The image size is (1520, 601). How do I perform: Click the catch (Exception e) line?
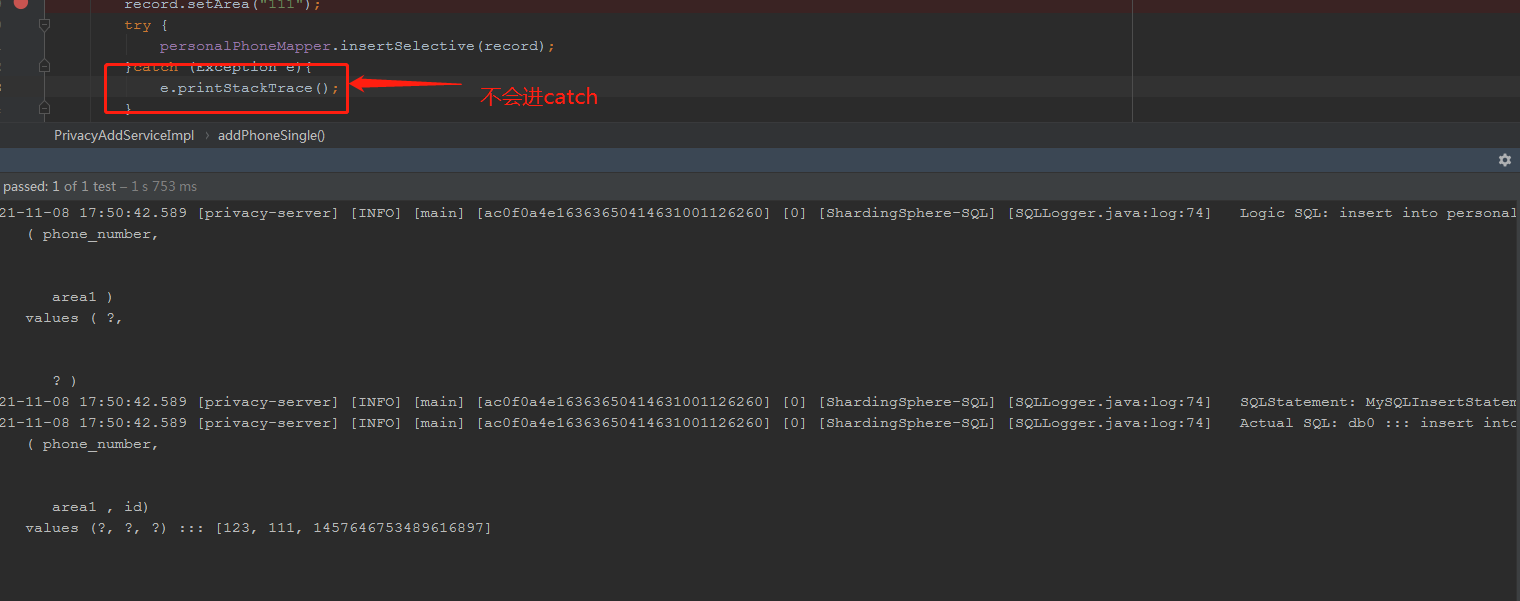(218, 67)
